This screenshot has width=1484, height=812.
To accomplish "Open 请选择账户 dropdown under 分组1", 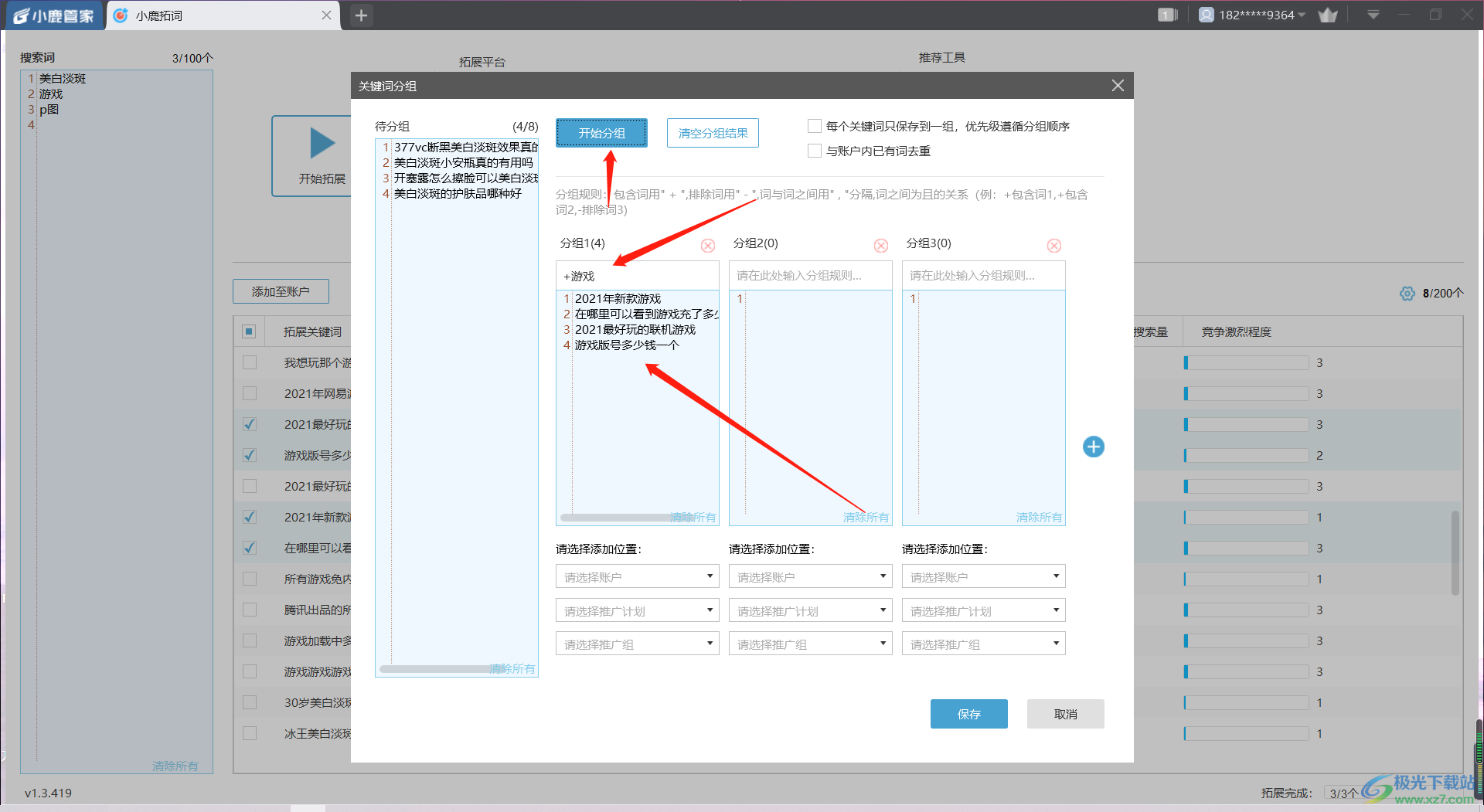I will point(638,576).
